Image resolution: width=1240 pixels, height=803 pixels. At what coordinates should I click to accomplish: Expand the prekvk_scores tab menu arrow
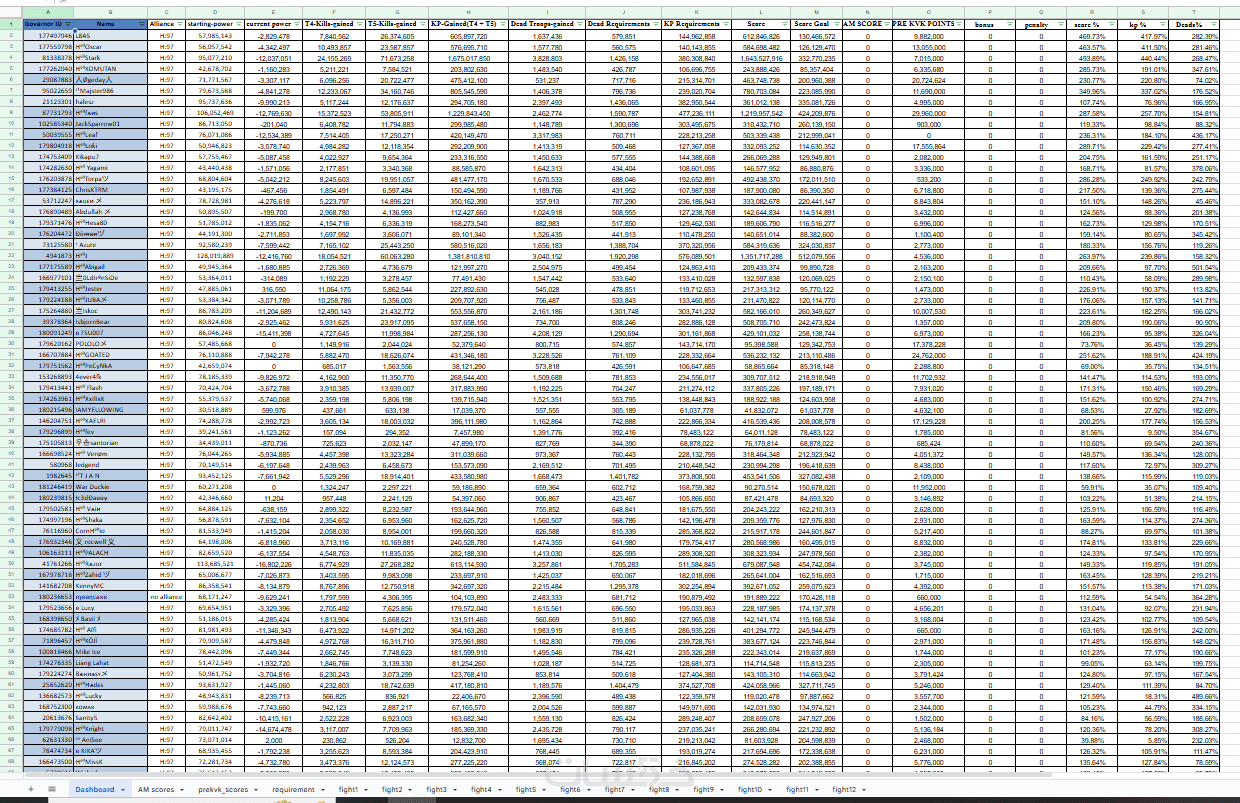coord(256,790)
